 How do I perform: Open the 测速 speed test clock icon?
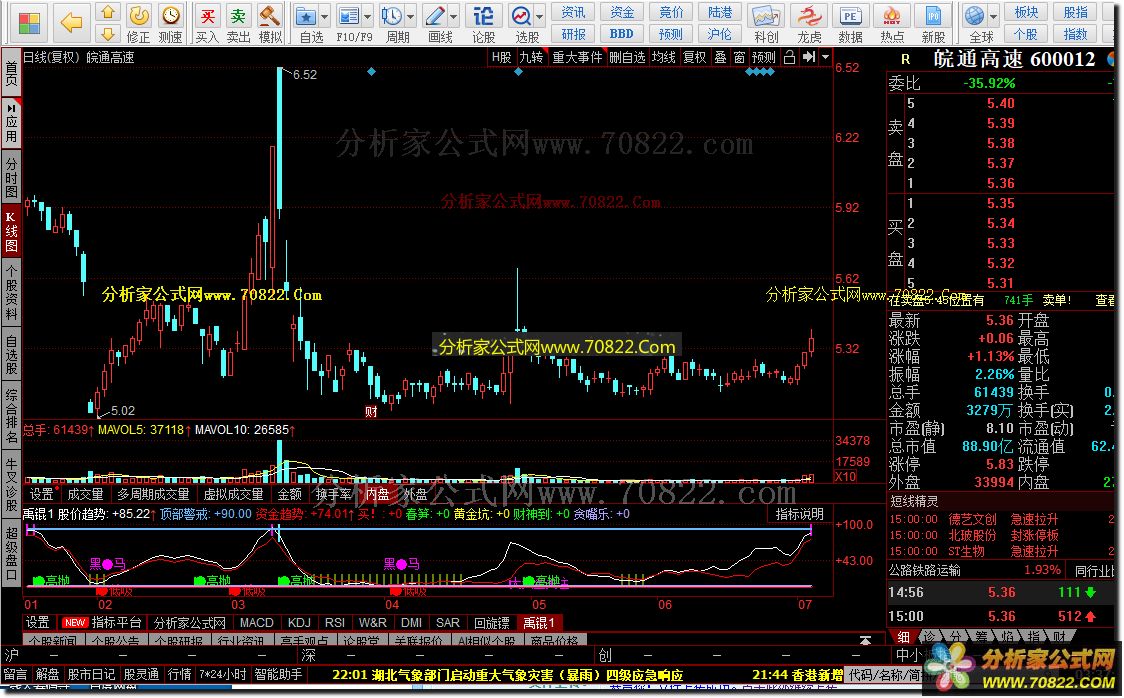(x=170, y=23)
